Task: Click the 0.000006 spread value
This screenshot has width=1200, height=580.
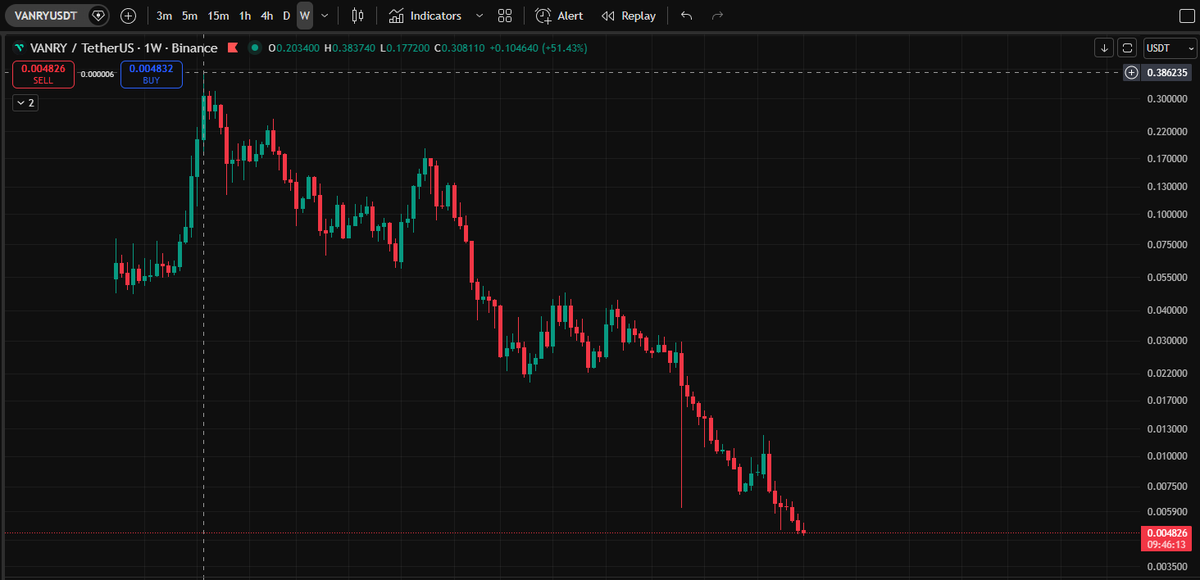Action: 97,74
